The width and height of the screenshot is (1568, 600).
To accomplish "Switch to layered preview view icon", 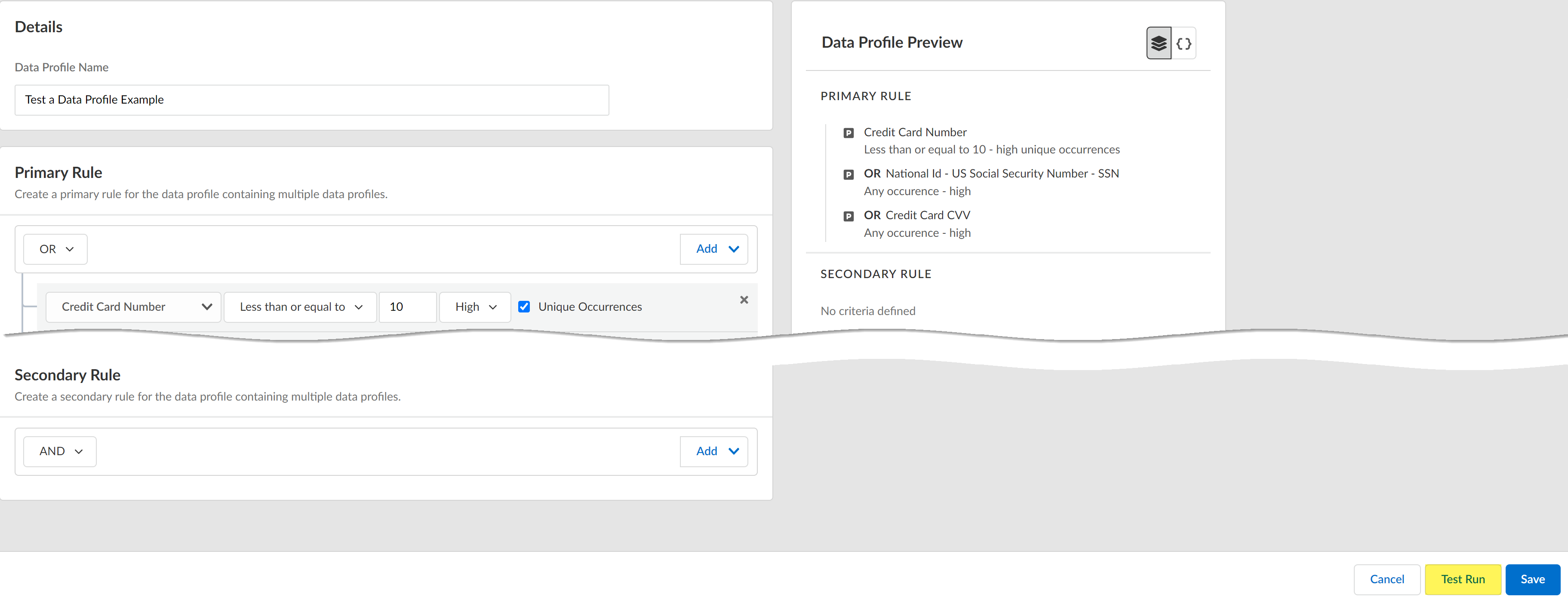I will pos(1158,43).
